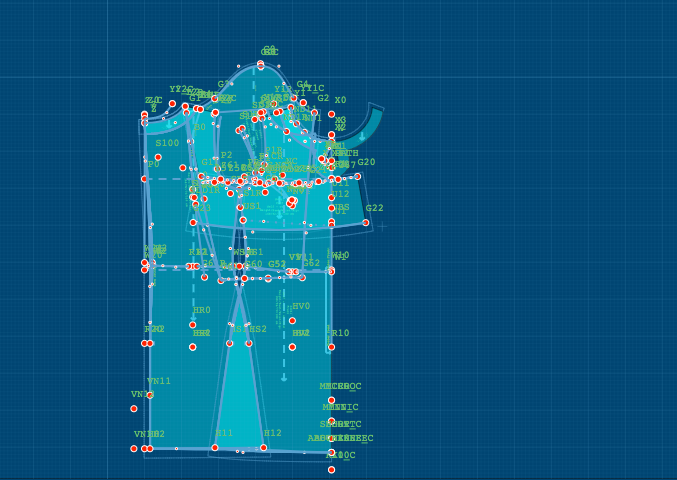Image resolution: width=677 pixels, height=480 pixels.
Task: Click the S100 pattern point
Action: coord(158,157)
